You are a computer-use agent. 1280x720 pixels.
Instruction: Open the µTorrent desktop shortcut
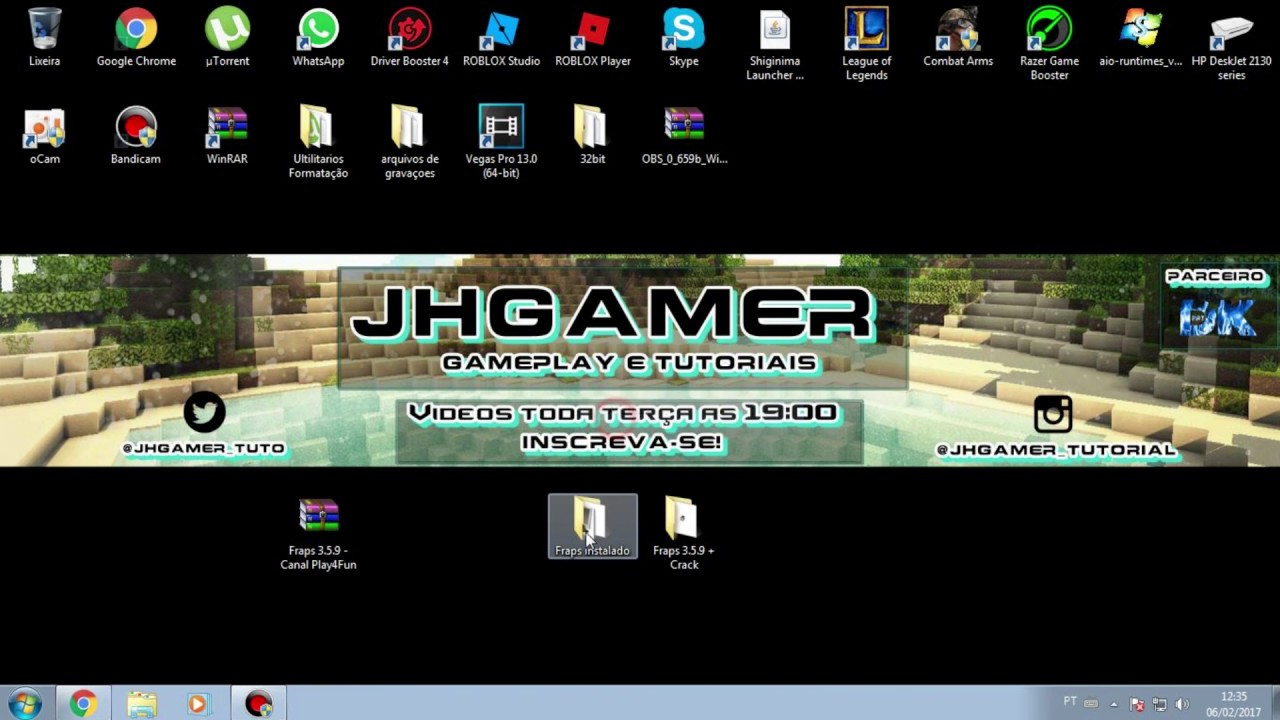227,38
